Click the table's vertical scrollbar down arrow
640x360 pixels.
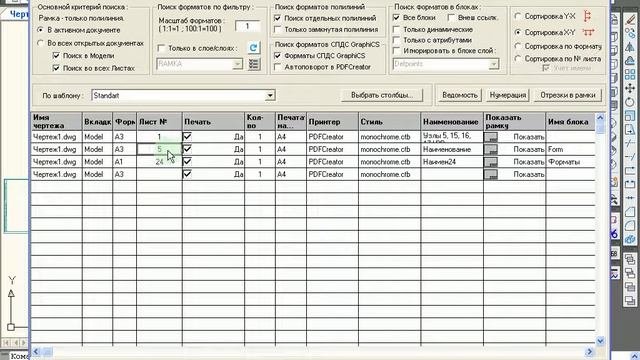[600, 340]
